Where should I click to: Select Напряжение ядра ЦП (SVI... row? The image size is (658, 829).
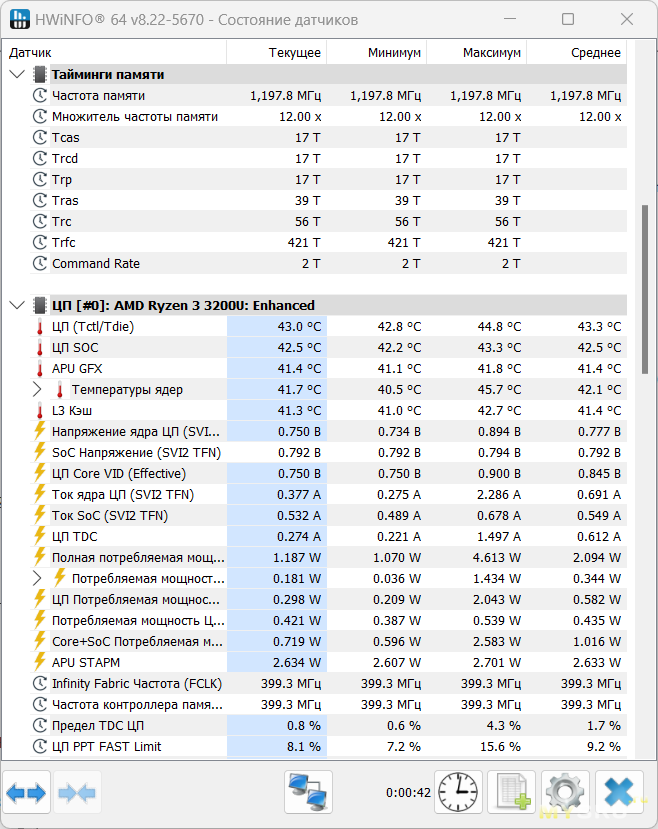tap(328, 431)
